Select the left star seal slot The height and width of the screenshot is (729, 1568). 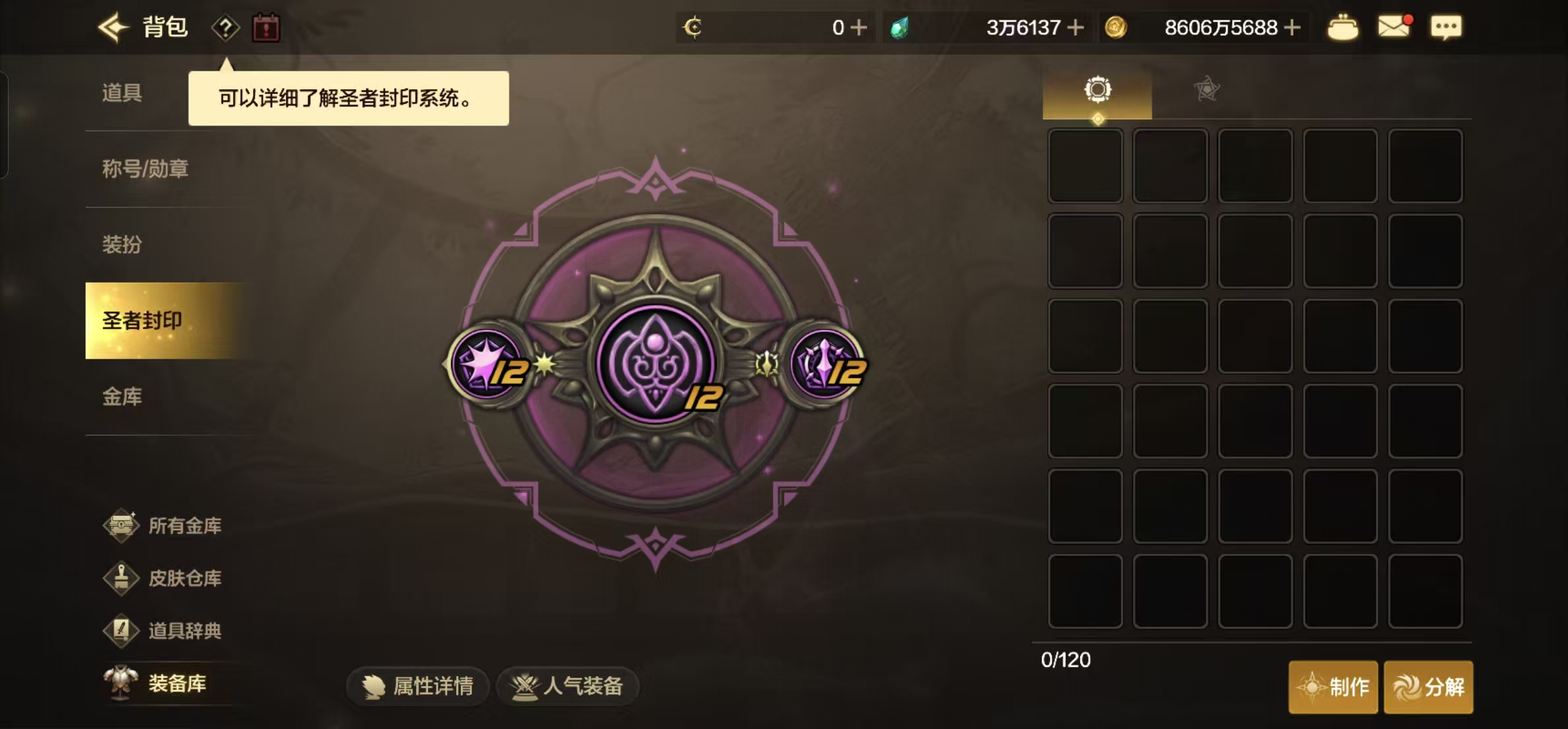pos(489,364)
